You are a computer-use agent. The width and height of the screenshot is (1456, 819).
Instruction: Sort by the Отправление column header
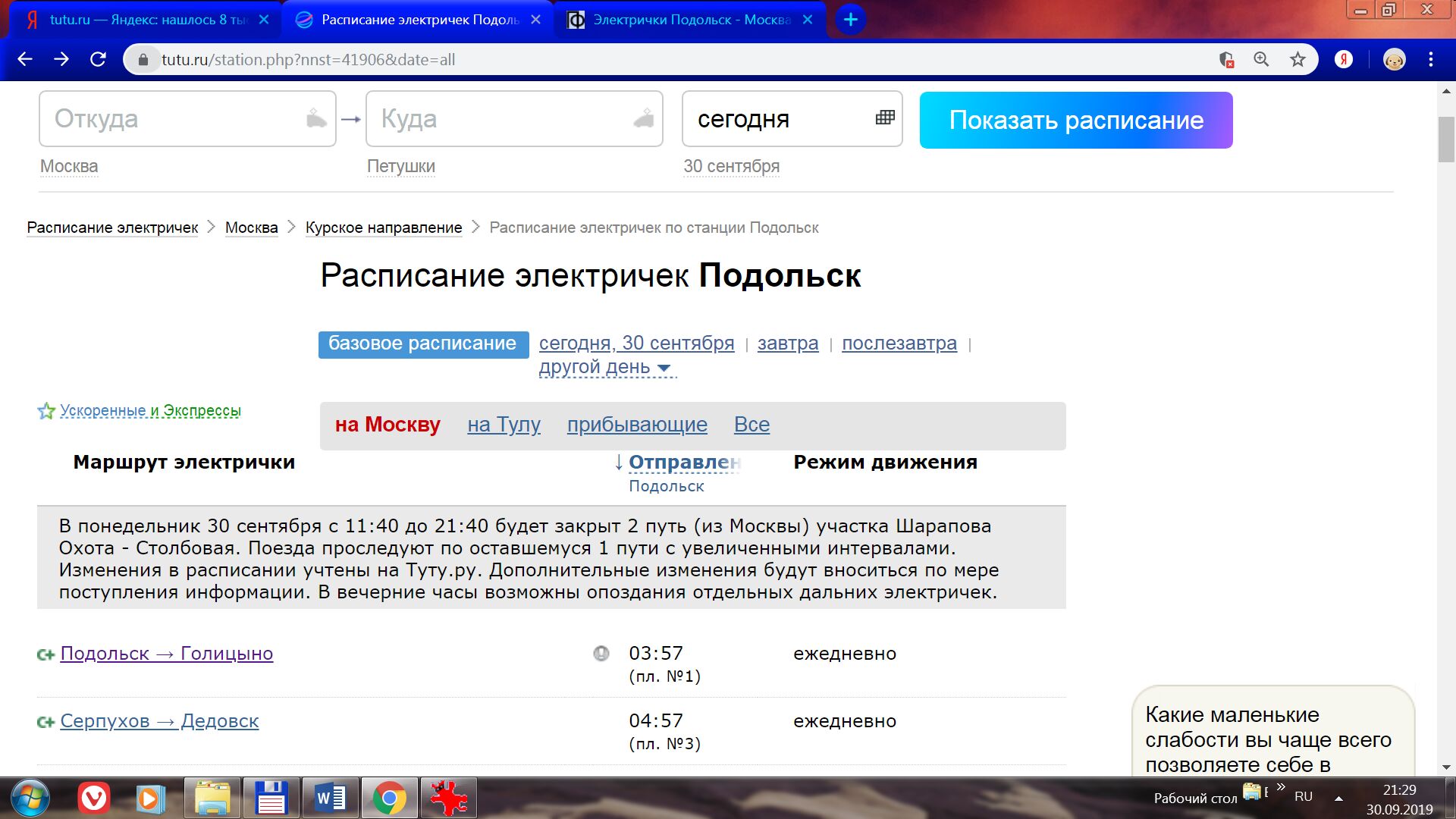pyautogui.click(x=683, y=462)
